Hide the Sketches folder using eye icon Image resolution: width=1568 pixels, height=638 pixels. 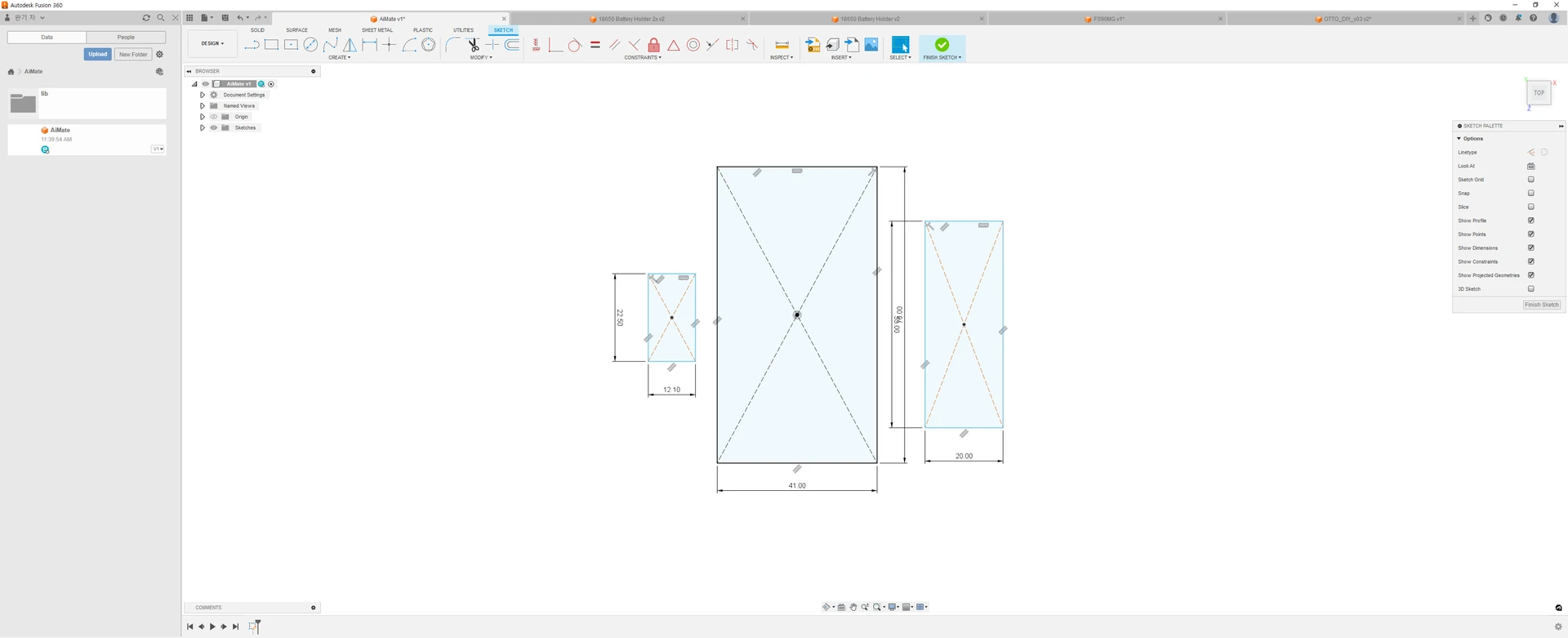(x=214, y=127)
